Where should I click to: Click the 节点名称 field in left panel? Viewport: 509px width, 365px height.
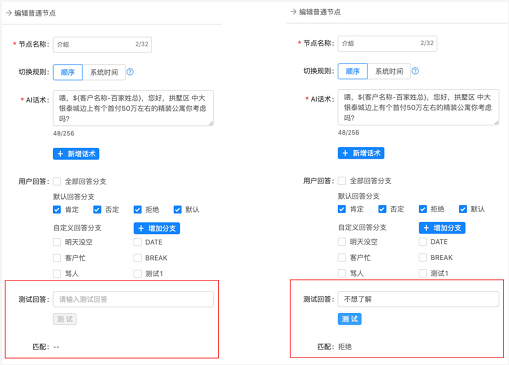pos(102,44)
